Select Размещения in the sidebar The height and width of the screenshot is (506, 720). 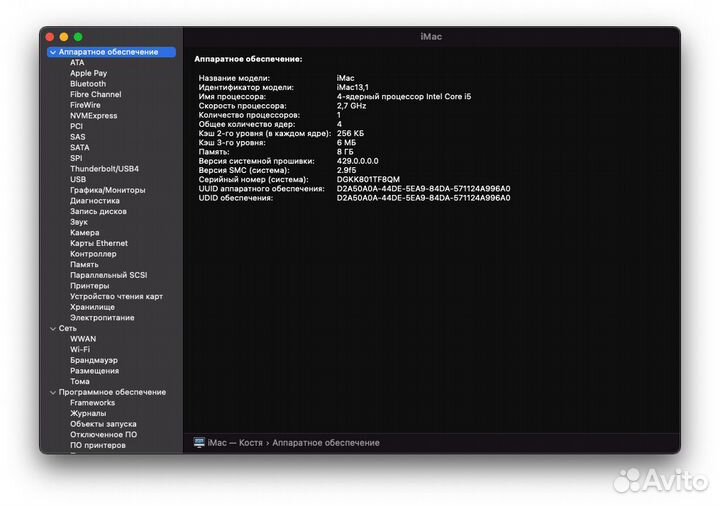tap(94, 371)
